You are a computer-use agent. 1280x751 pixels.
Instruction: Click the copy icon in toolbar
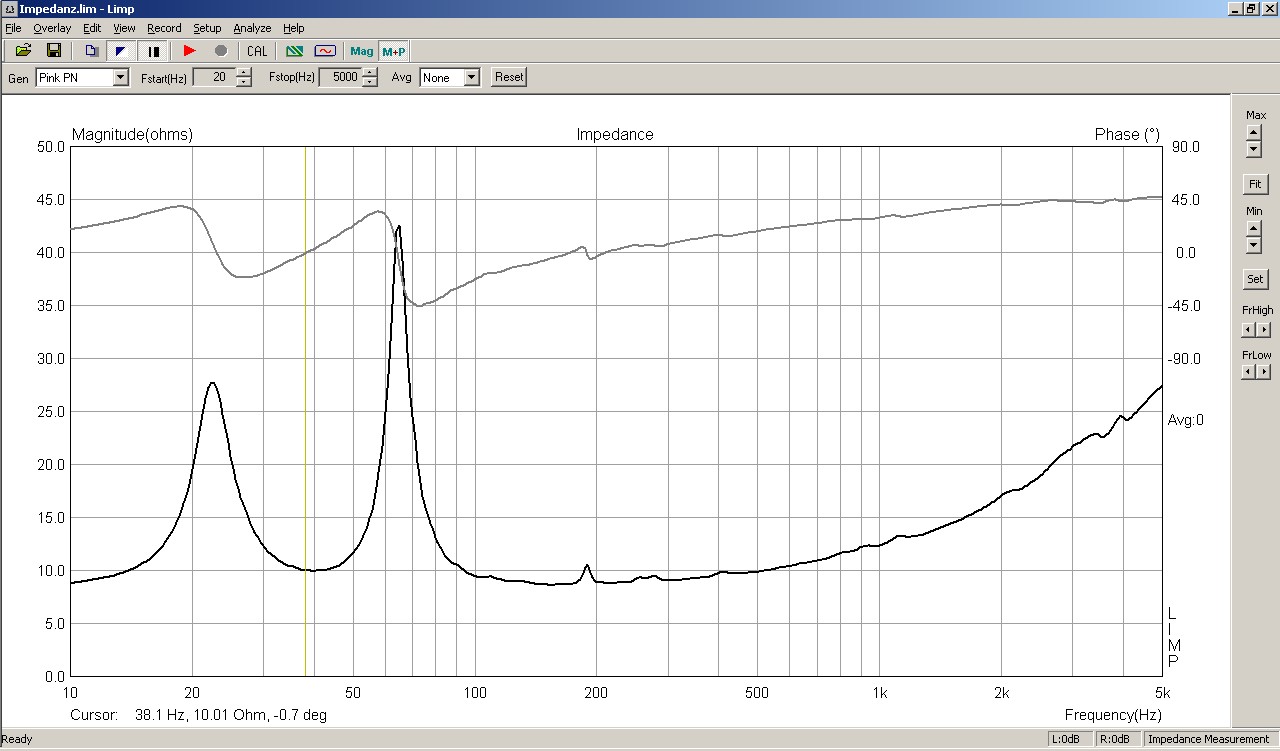coord(91,51)
